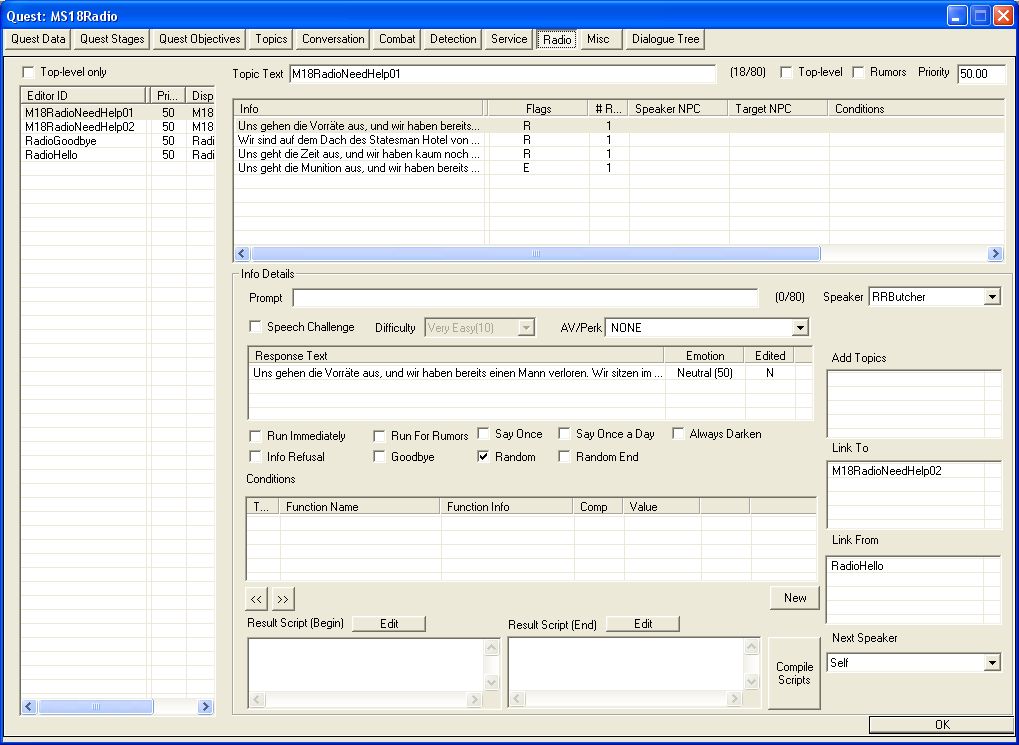Click the Flags column header

(x=539, y=109)
